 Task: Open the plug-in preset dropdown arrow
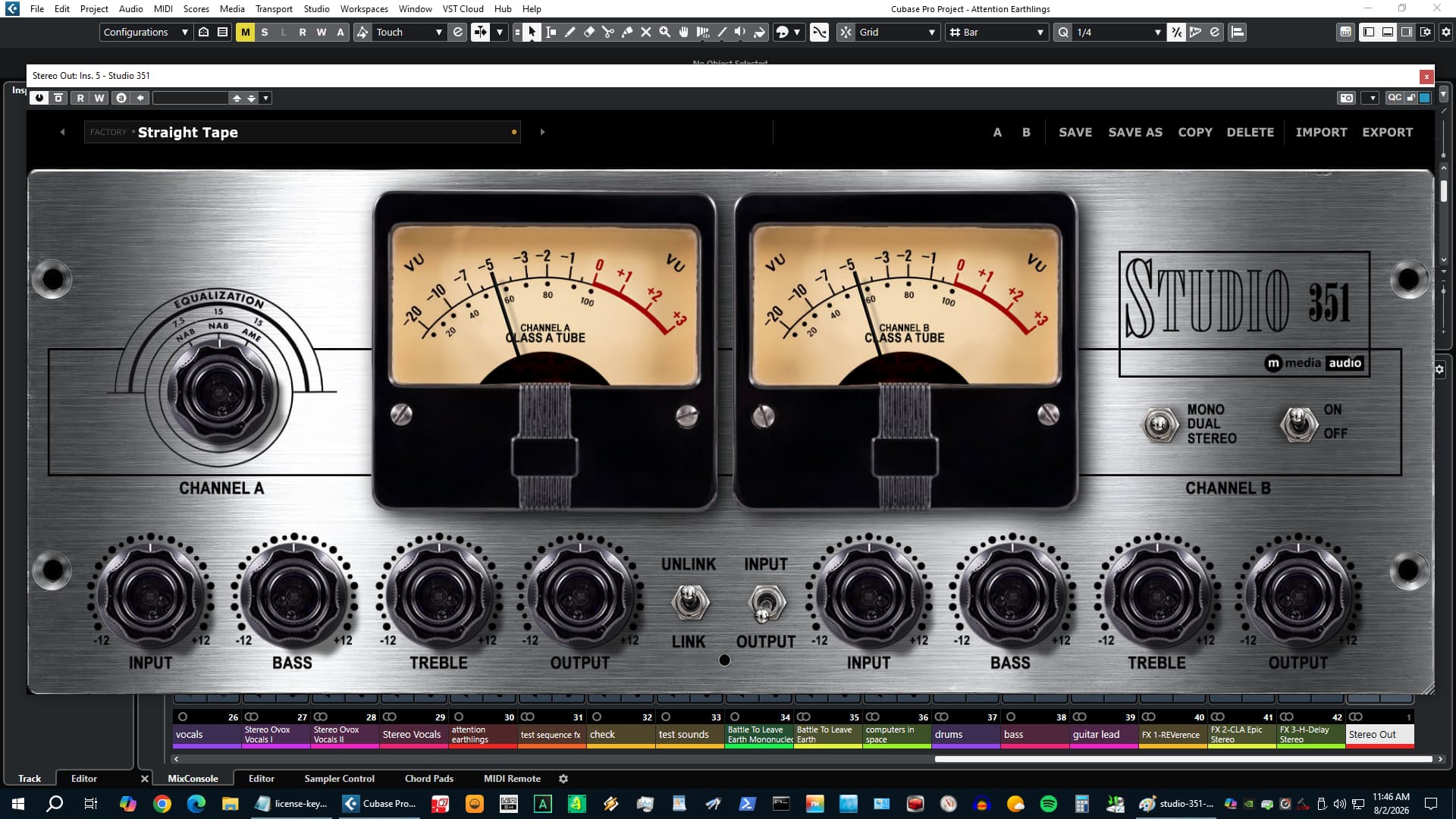pos(265,98)
